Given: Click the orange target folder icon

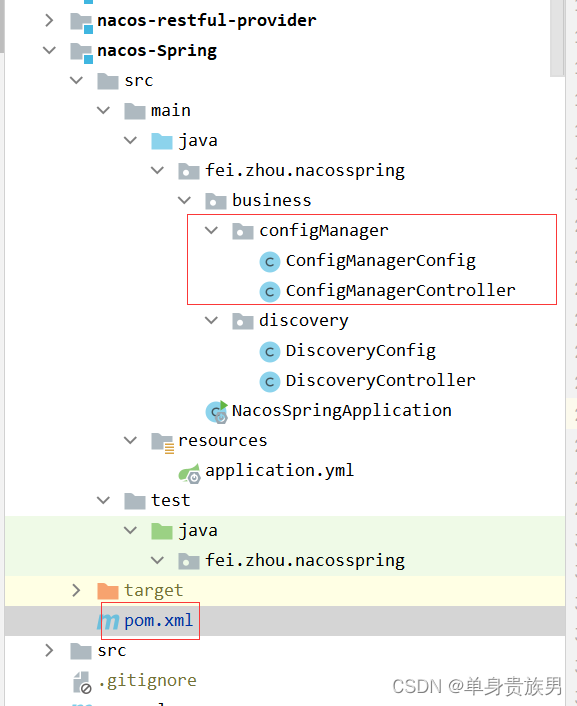Looking at the screenshot, I should click(108, 591).
